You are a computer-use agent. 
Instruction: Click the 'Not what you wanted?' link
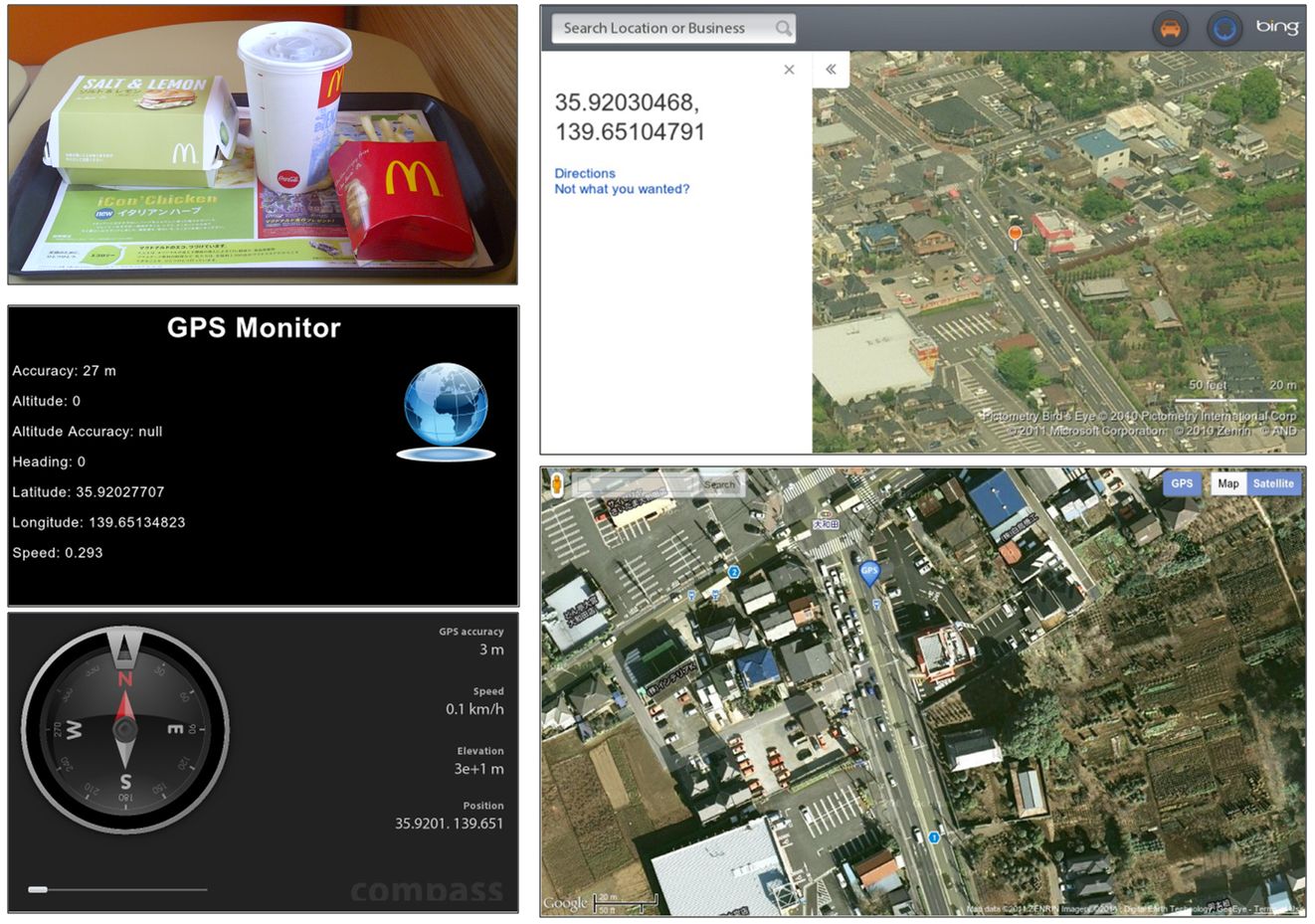click(x=622, y=189)
